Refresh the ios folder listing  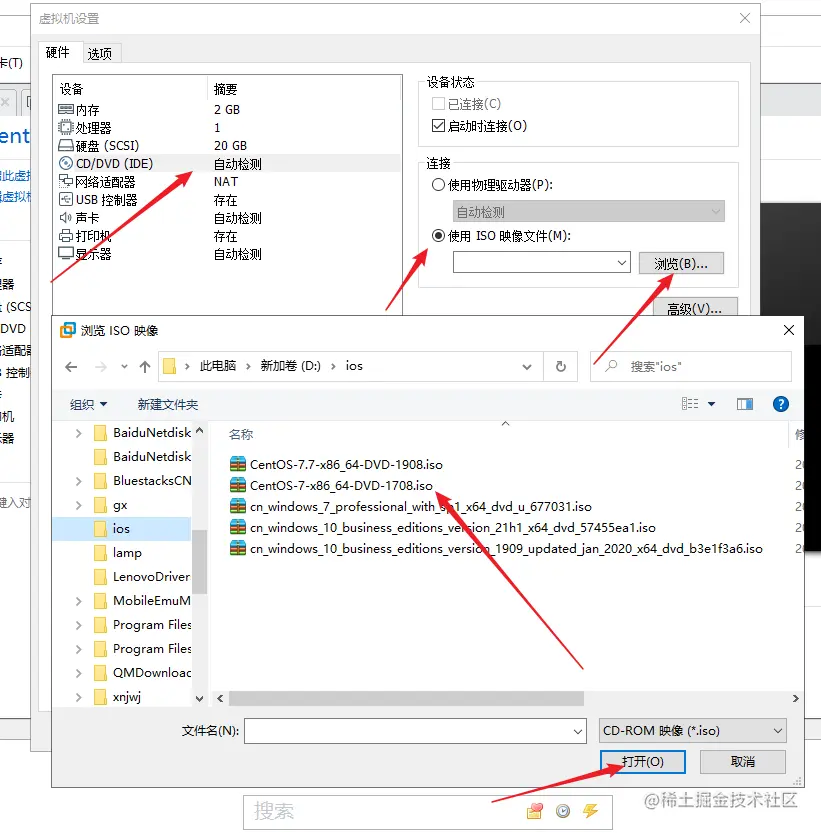561,367
